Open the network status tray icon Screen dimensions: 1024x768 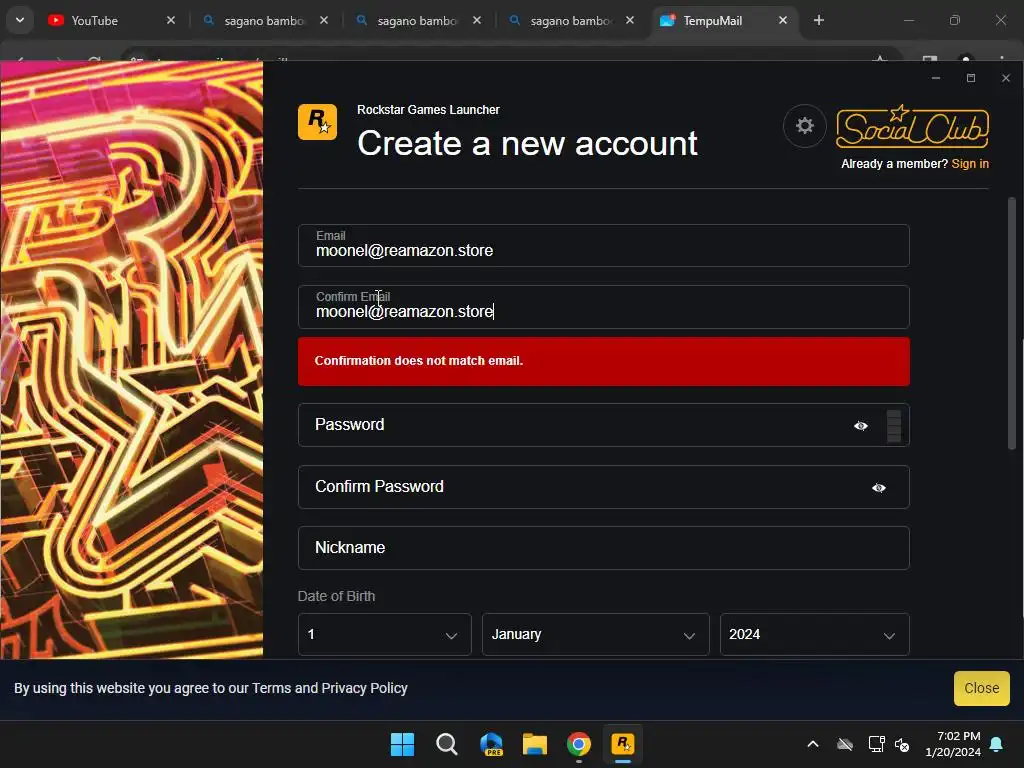(x=876, y=744)
